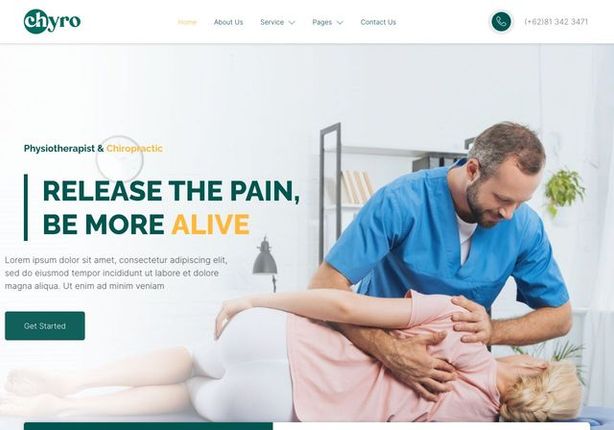Screen dimensions: 614x430
Task: Expand the Pages dropdown chevron
Action: click(x=340, y=23)
